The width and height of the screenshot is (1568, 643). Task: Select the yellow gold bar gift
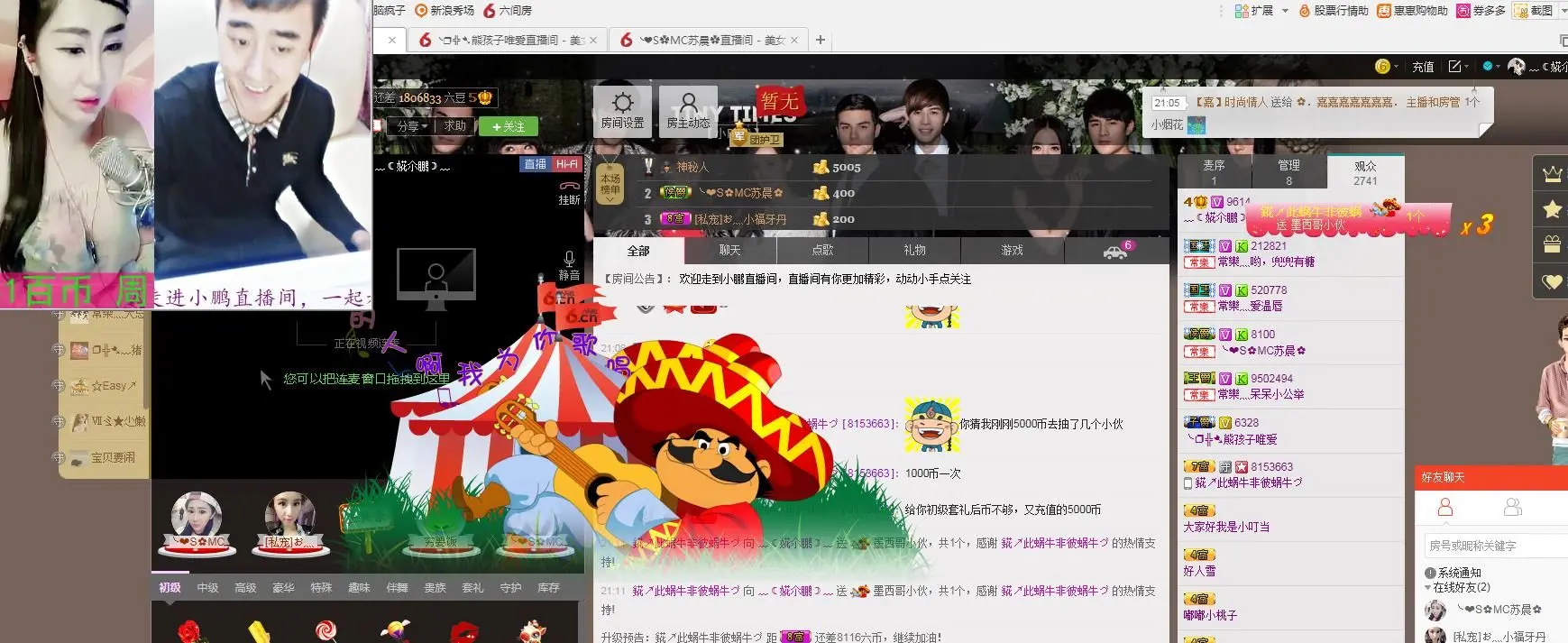click(x=258, y=631)
